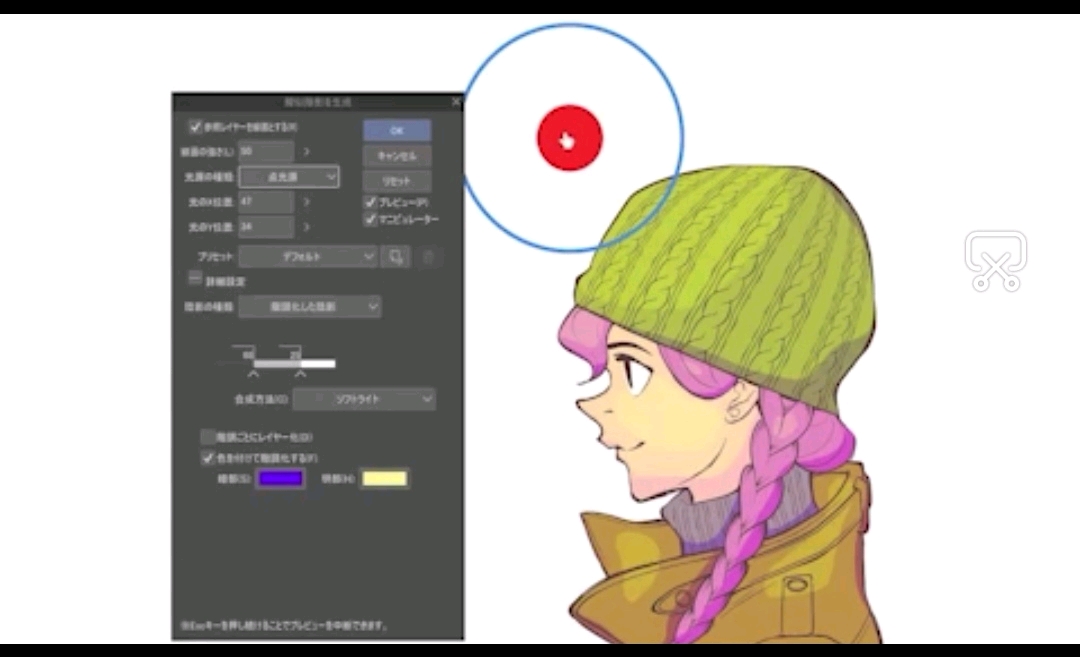Toggle the プレビュー preview checkbox
The height and width of the screenshot is (657, 1080).
370,202
